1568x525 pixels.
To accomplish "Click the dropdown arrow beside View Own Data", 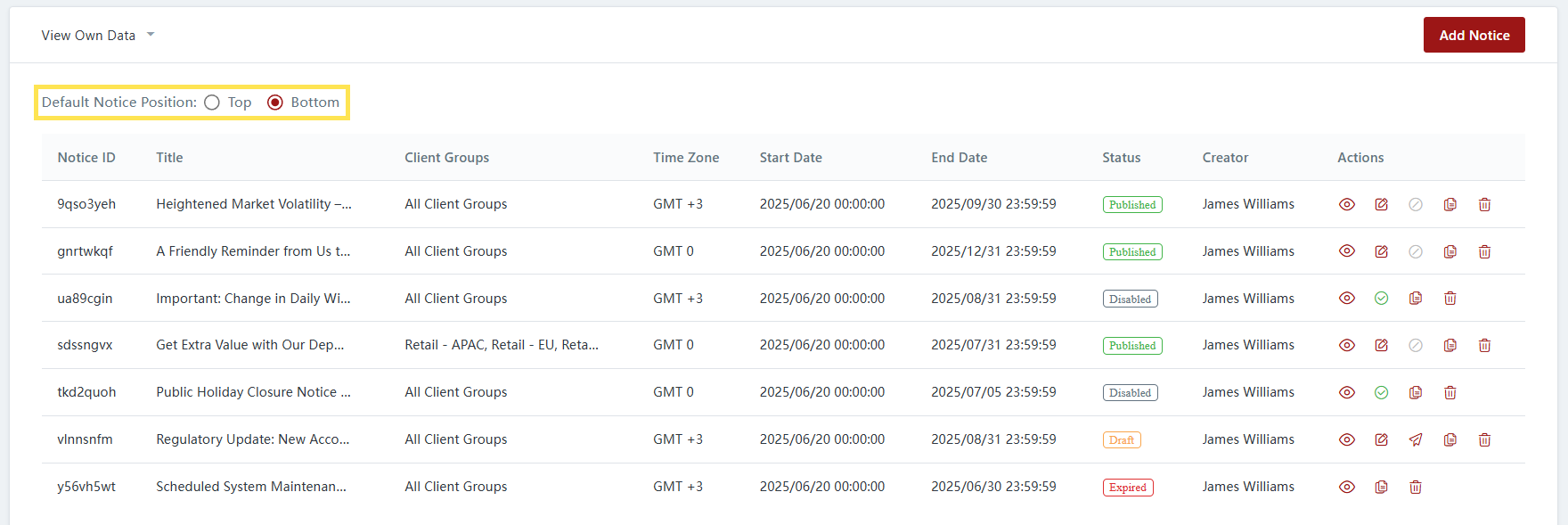I will click(x=151, y=35).
